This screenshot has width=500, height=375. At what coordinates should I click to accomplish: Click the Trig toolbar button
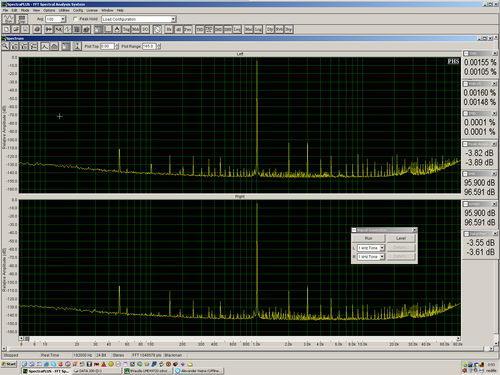[126, 29]
